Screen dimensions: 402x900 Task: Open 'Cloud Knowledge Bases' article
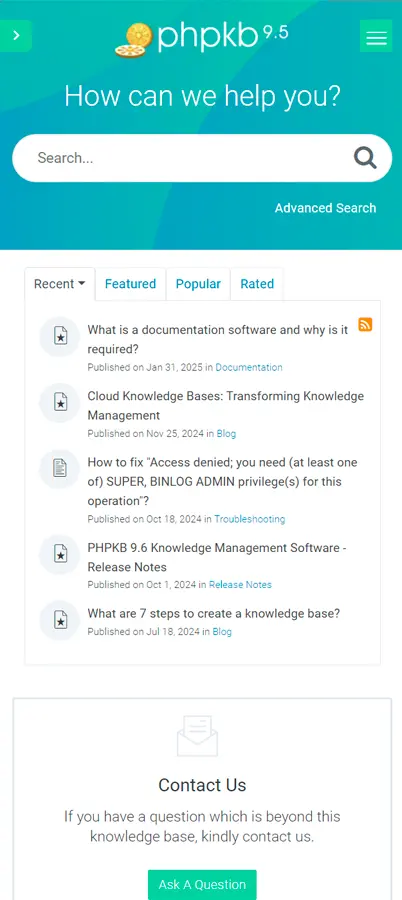(226, 406)
